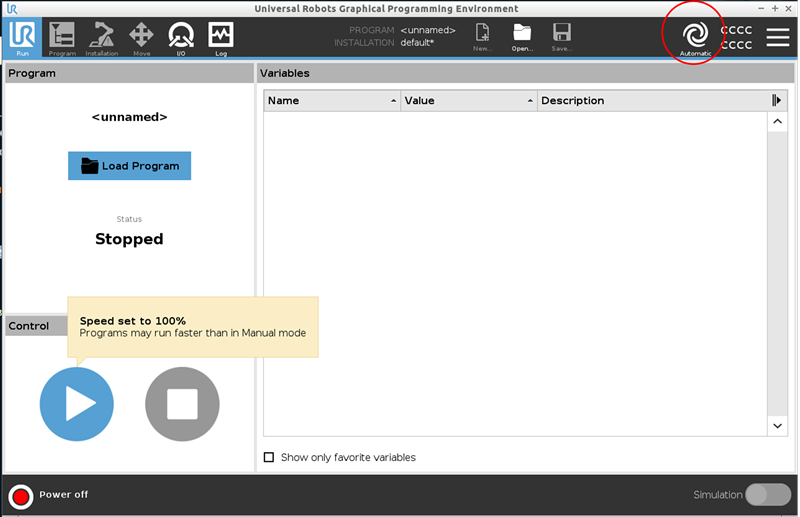
Task: Open the Run tab
Action: pyautogui.click(x=22, y=38)
